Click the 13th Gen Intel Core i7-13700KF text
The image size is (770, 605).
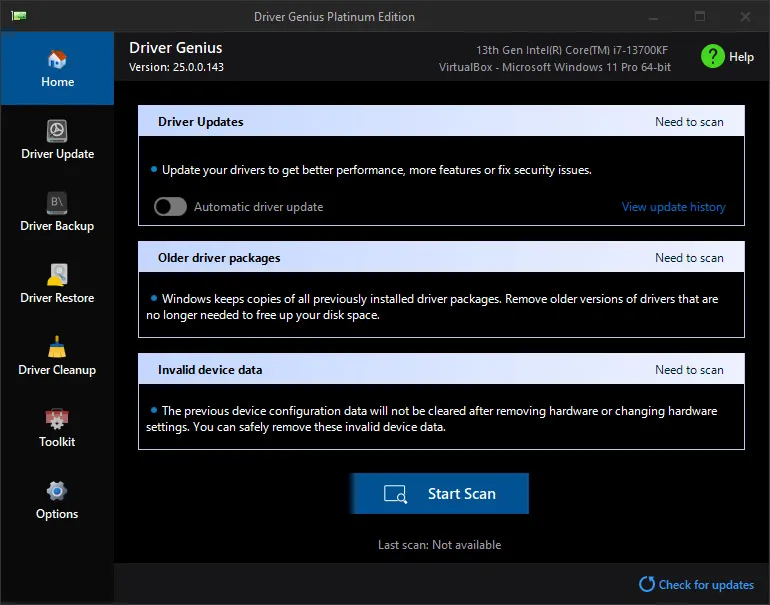tap(572, 50)
